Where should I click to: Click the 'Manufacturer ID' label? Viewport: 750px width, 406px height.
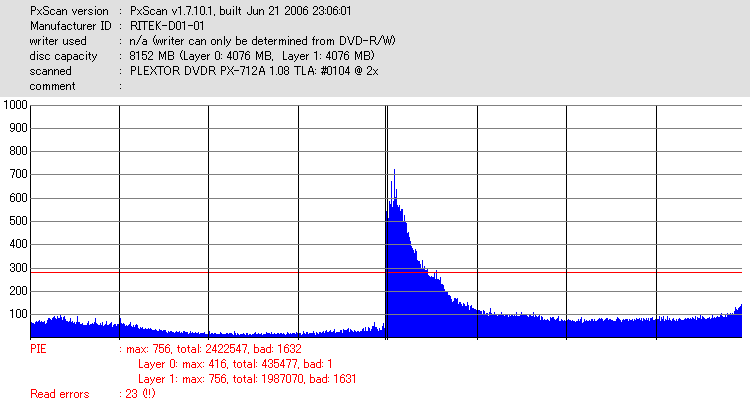[70, 26]
